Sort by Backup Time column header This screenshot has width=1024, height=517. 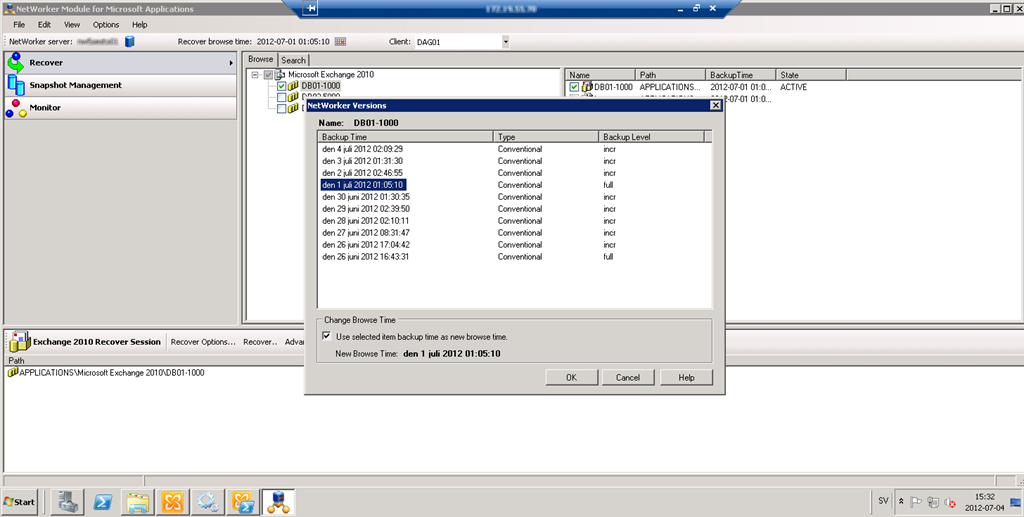point(406,137)
